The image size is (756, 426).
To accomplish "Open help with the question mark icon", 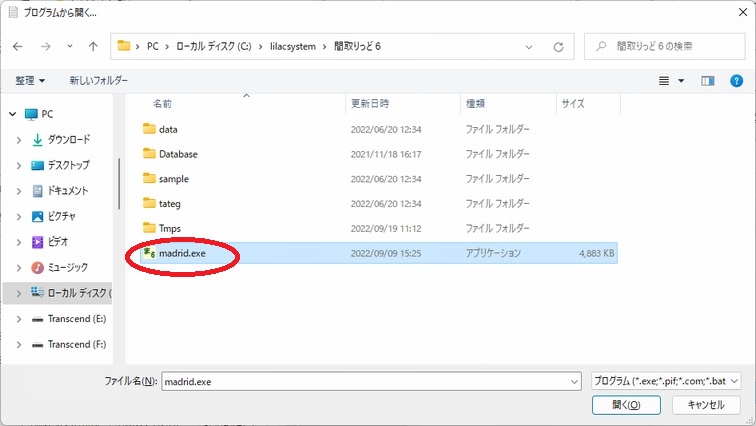I will tap(736, 81).
